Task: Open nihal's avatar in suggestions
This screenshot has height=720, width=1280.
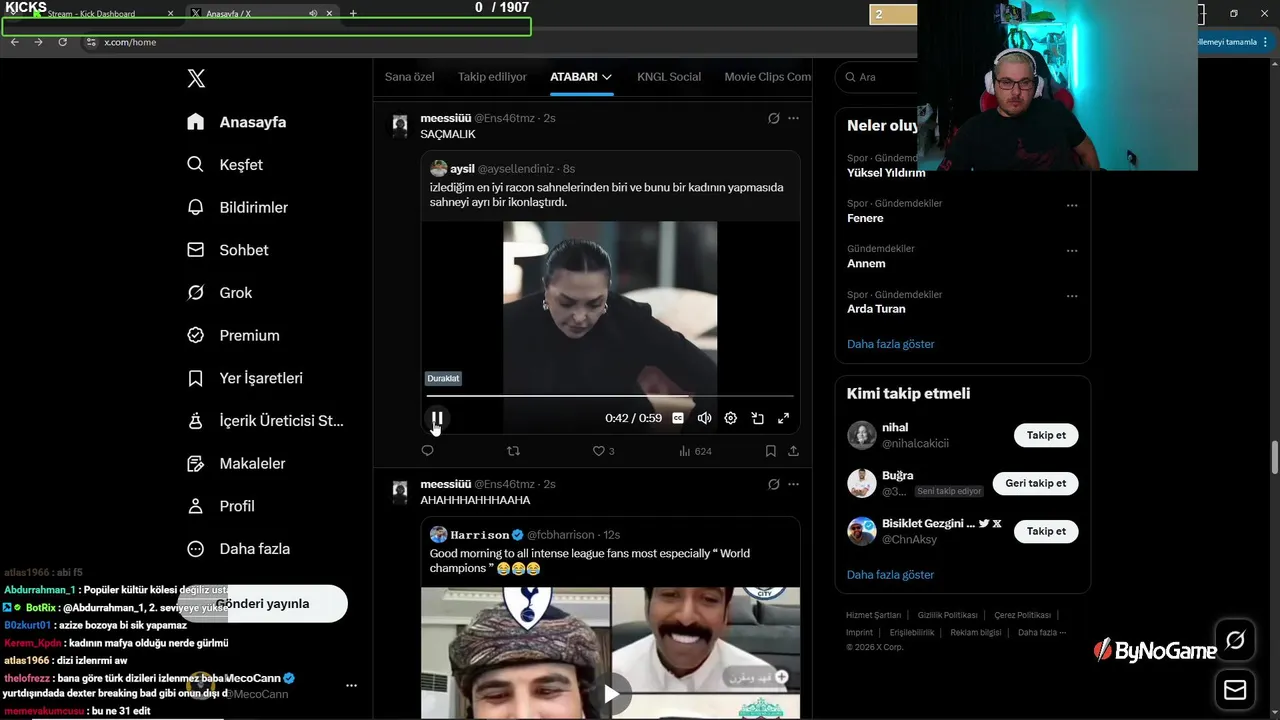Action: pos(862,435)
